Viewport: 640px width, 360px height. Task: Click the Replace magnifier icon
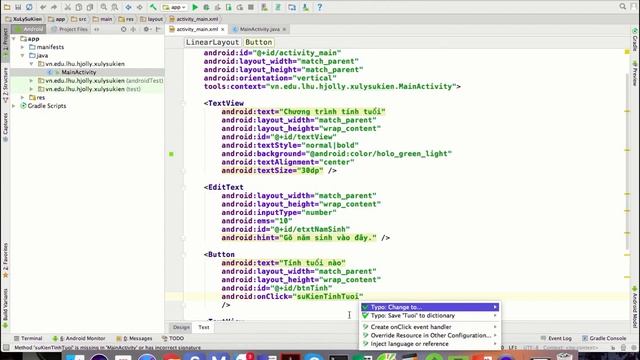[x=115, y=7]
